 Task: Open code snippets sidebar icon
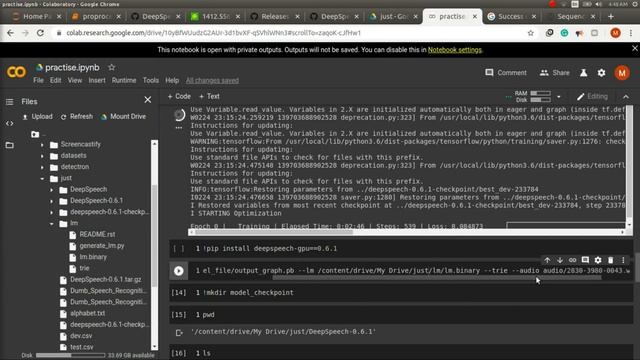[x=9, y=123]
